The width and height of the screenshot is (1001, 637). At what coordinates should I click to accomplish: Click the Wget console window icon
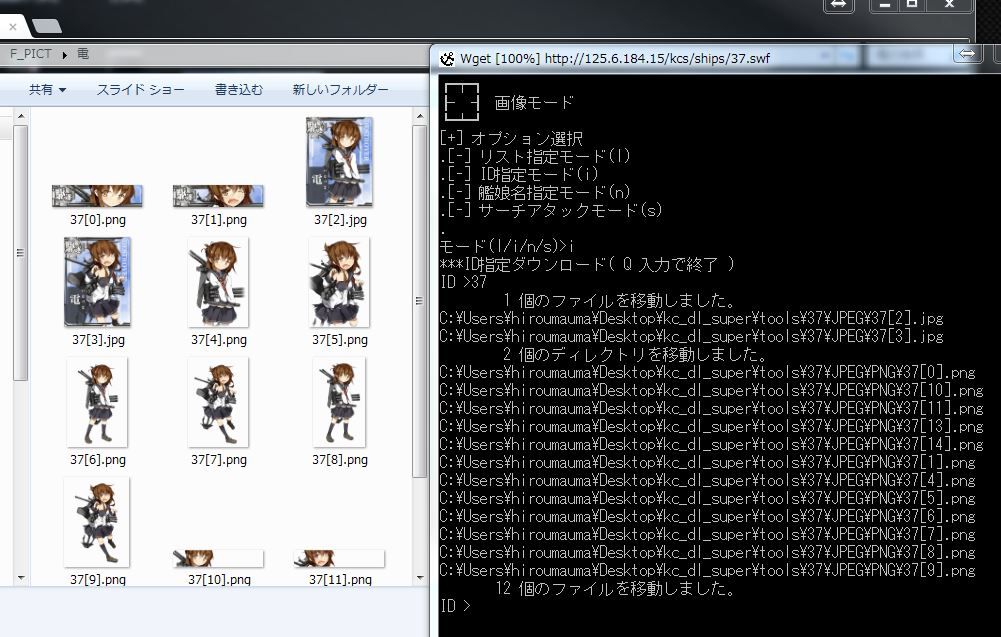click(x=448, y=59)
